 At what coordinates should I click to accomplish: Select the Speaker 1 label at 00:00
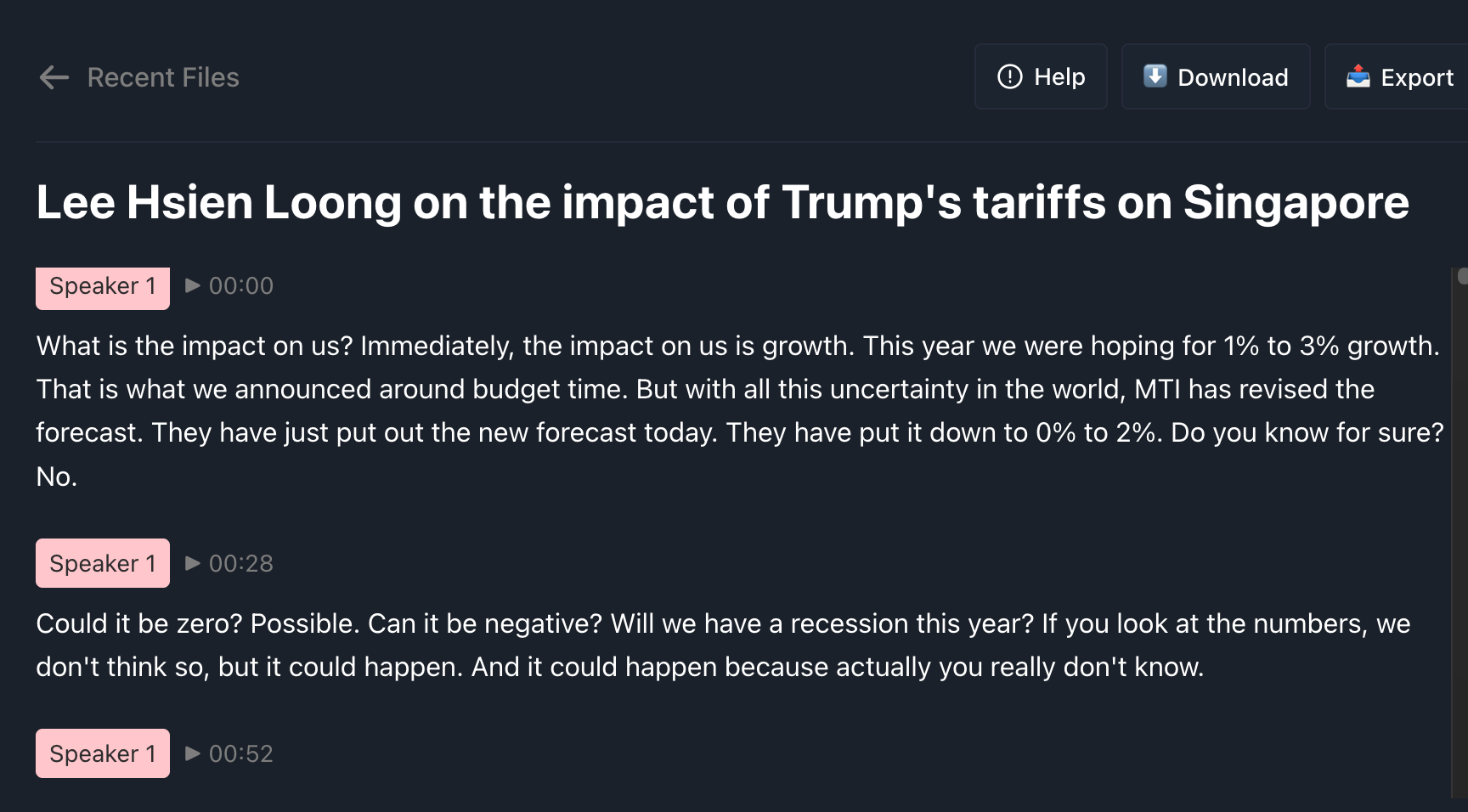103,287
